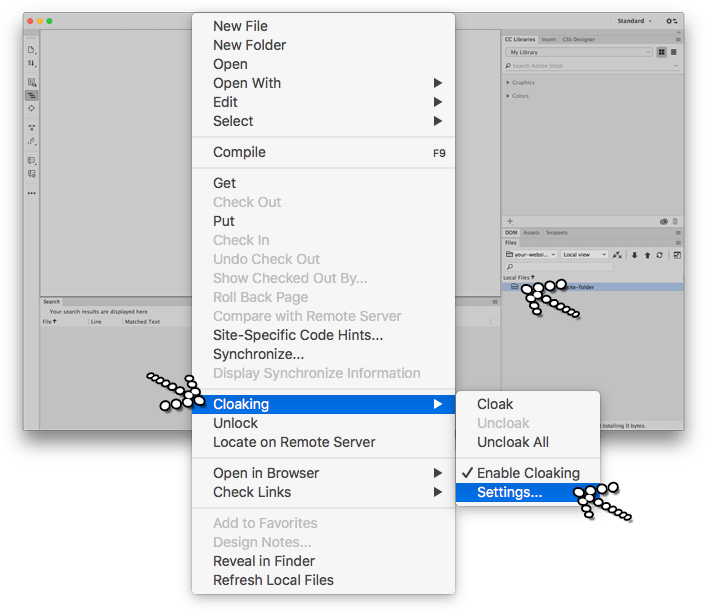Click the Put files up arrow icon

(x=647, y=255)
